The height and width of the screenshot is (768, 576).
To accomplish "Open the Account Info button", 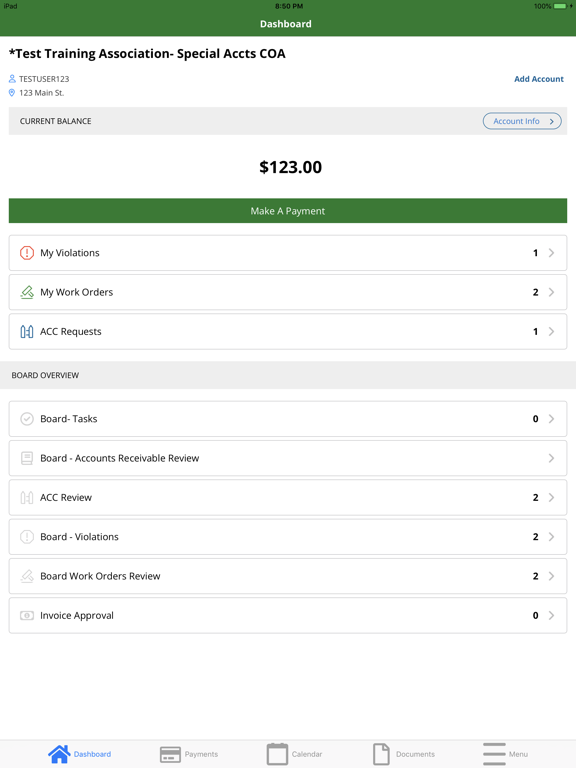I will 522,121.
